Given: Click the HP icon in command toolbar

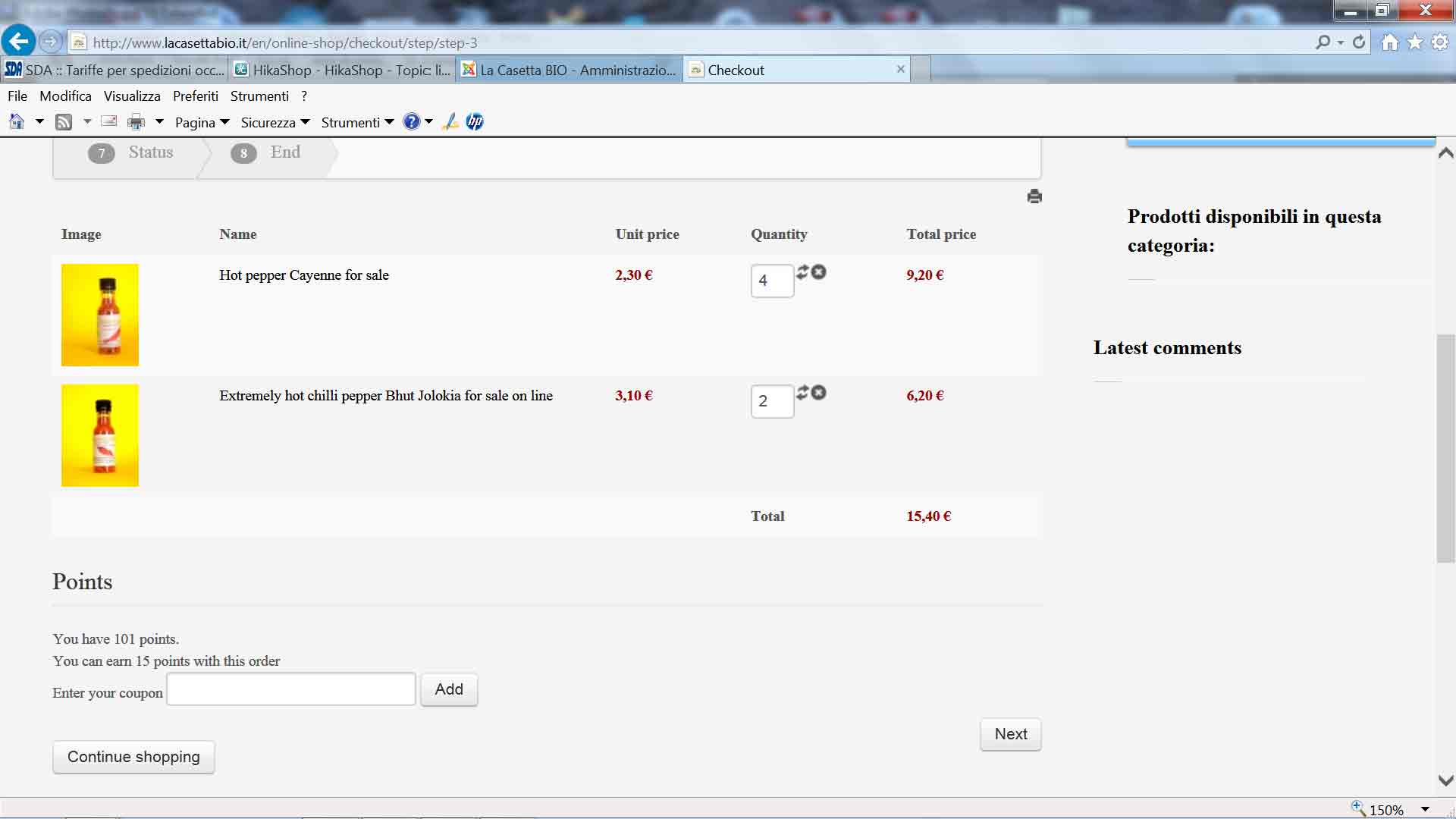Looking at the screenshot, I should [475, 122].
